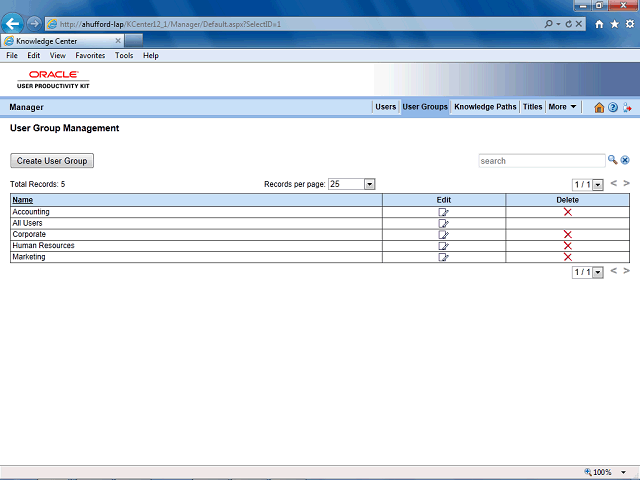Image resolution: width=640 pixels, height=480 pixels.
Task: Delete the Marketing user group
Action: point(567,257)
